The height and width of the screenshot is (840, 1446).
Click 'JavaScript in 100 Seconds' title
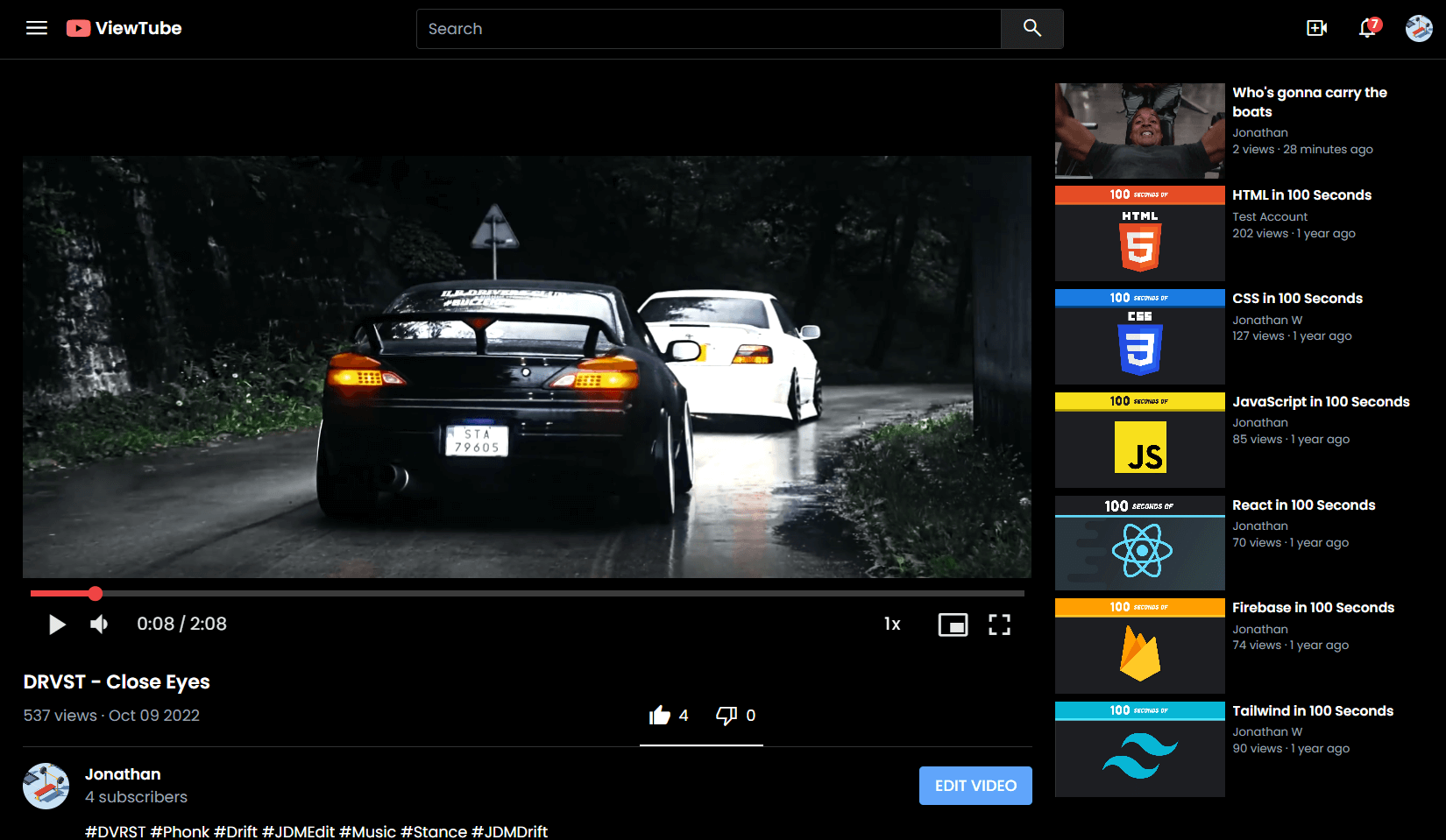(1321, 402)
